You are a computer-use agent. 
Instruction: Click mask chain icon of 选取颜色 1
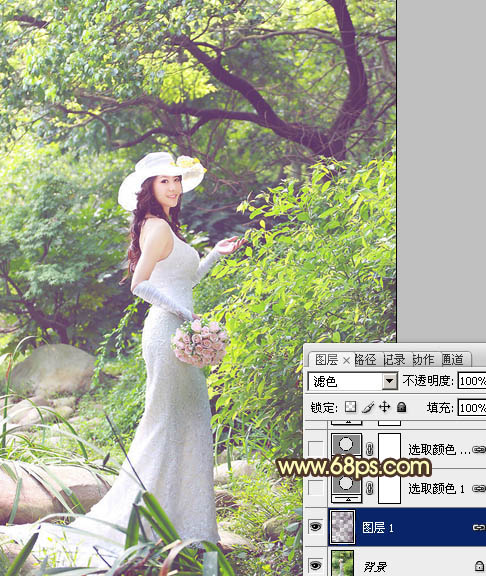[x=370, y=488]
